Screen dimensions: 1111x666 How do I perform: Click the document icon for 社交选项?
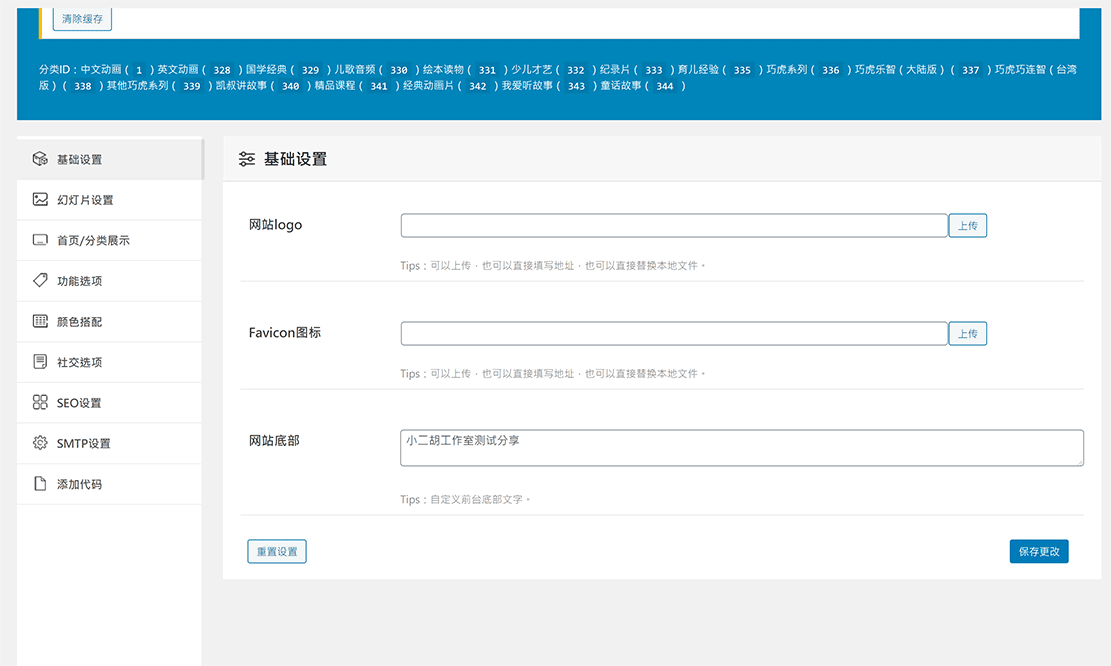pyautogui.click(x=42, y=362)
